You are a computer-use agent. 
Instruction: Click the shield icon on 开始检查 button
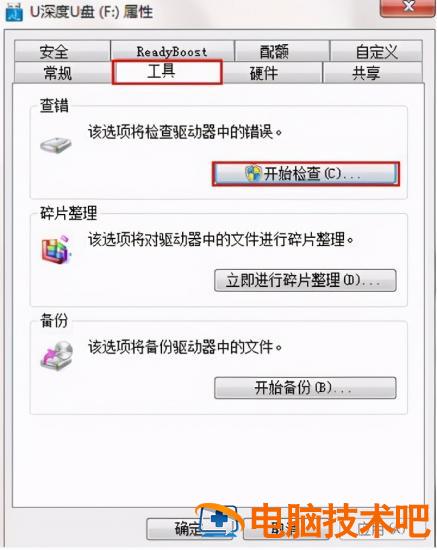click(253, 173)
